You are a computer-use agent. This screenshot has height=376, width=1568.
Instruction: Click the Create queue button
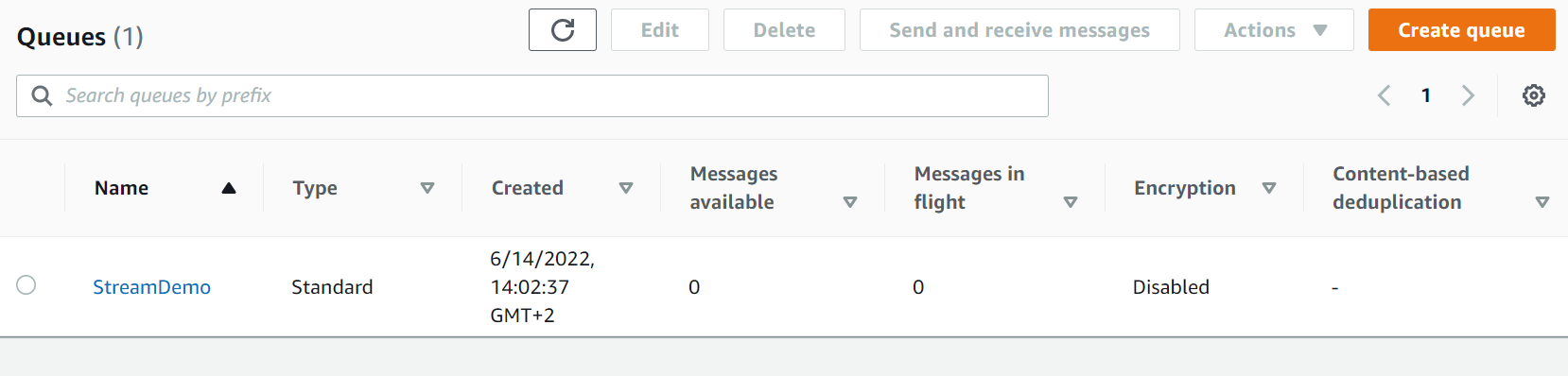[1462, 30]
